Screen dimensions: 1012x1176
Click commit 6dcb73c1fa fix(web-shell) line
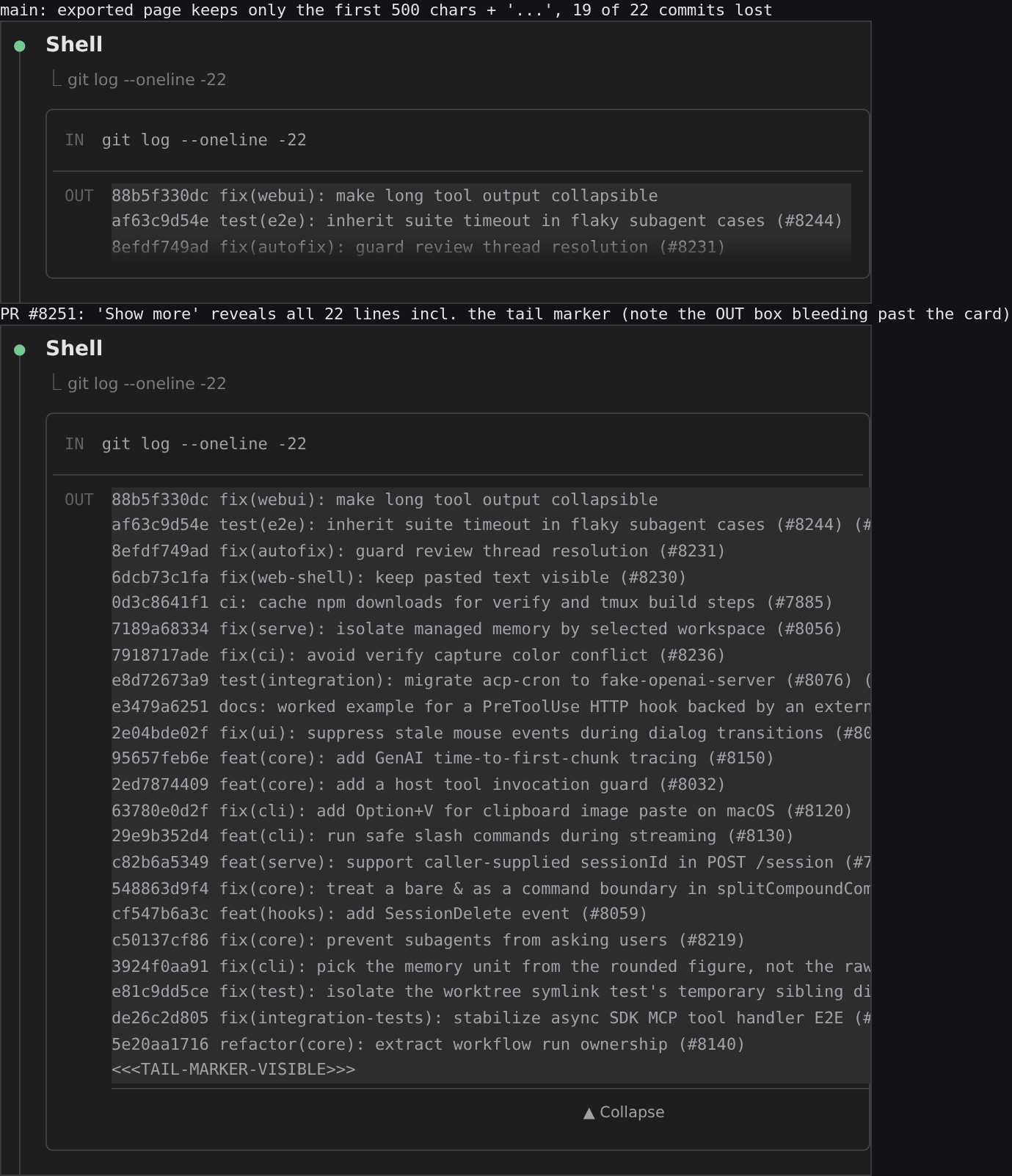pos(398,578)
